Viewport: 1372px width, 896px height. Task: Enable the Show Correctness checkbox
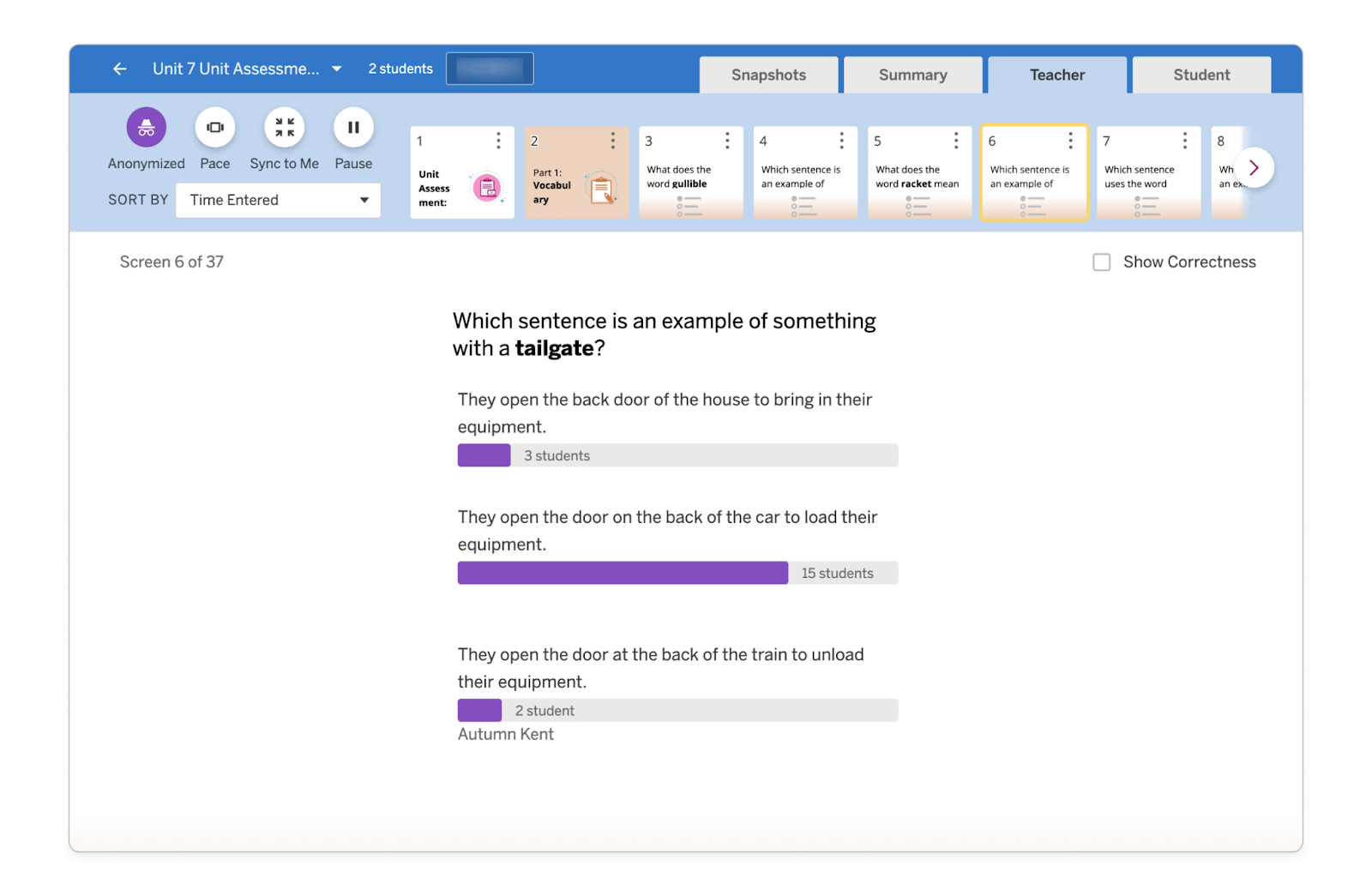coord(1102,262)
